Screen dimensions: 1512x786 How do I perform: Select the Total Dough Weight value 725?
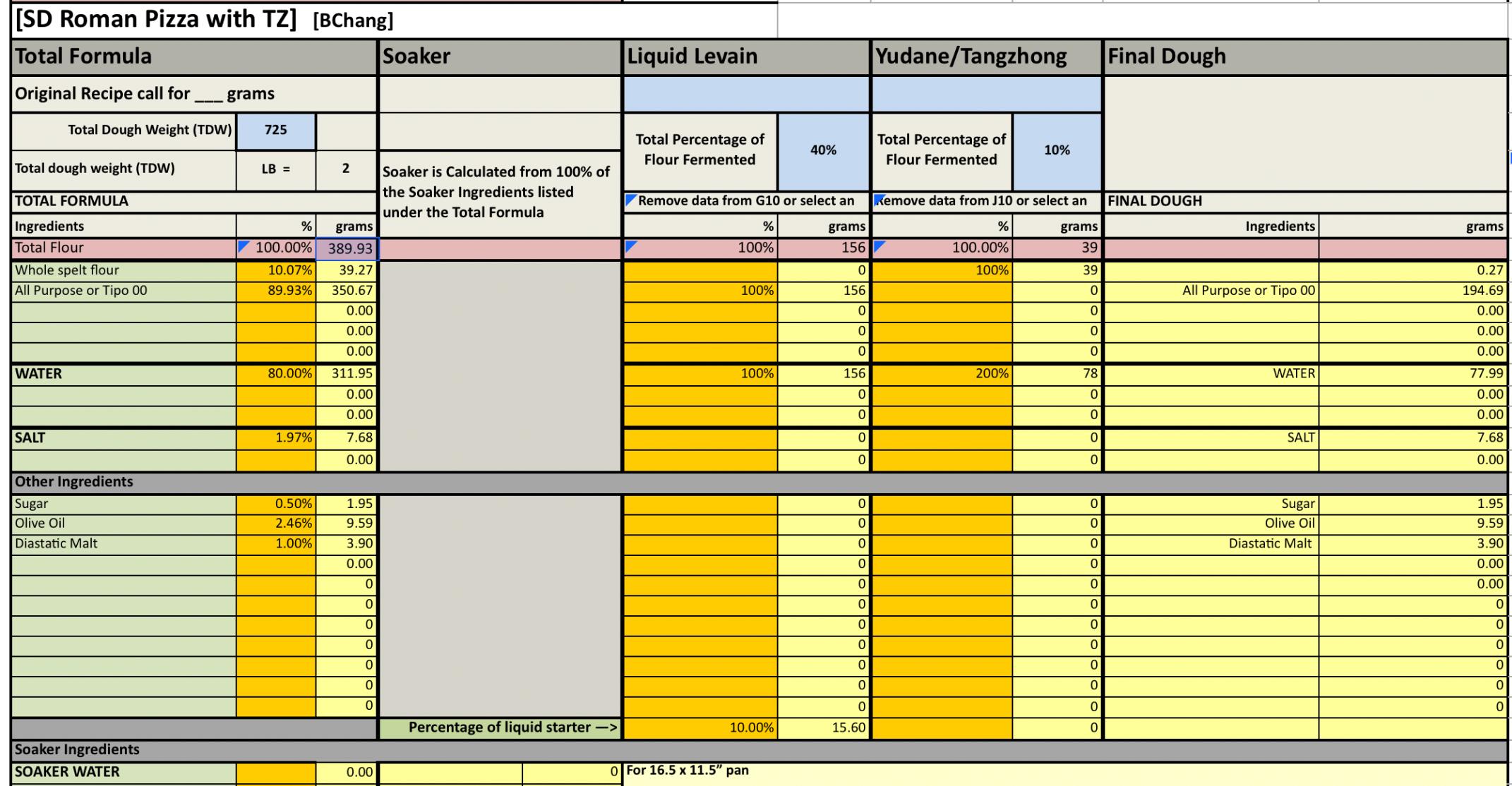(x=275, y=131)
